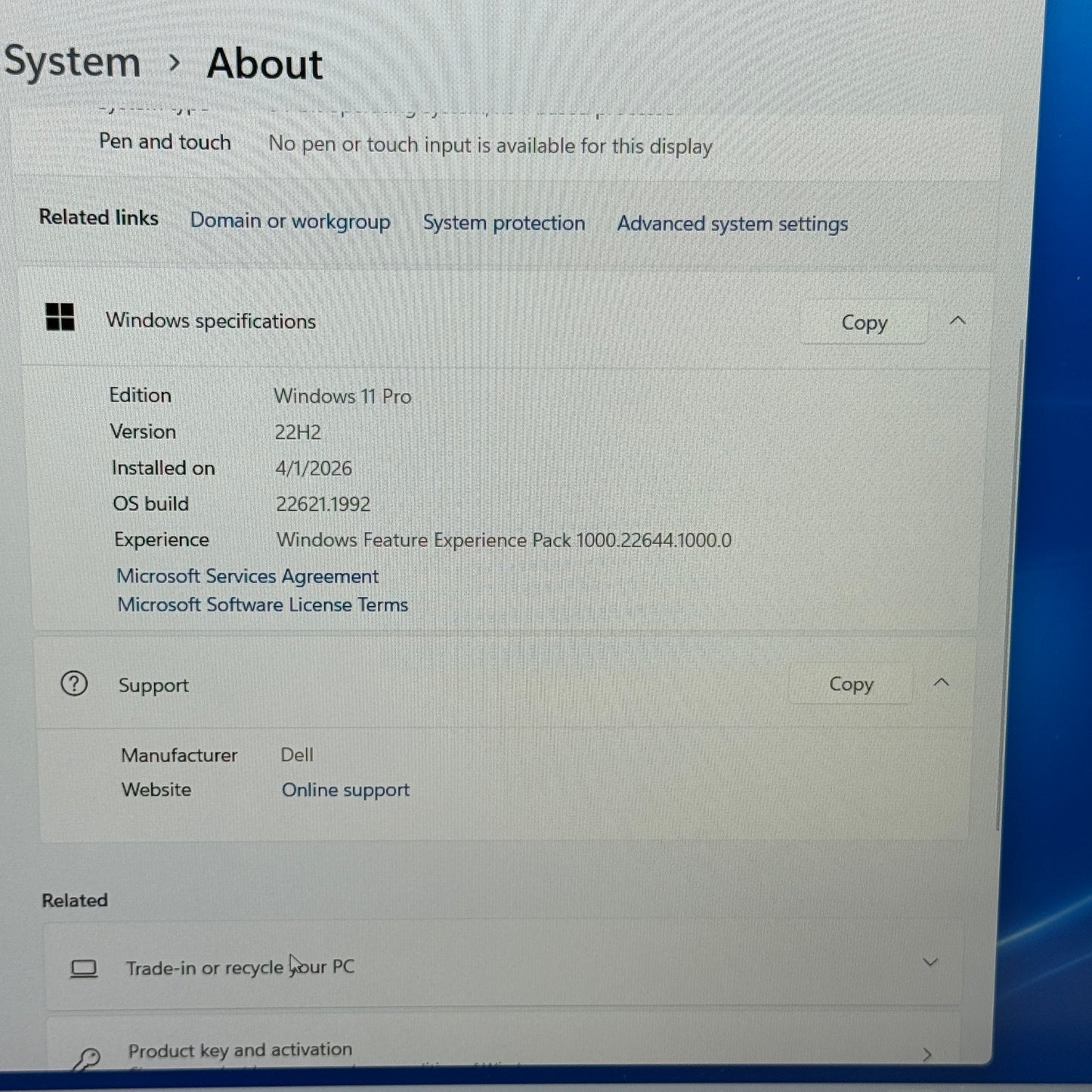Copy the Support section details
1092x1092 pixels.
(851, 683)
